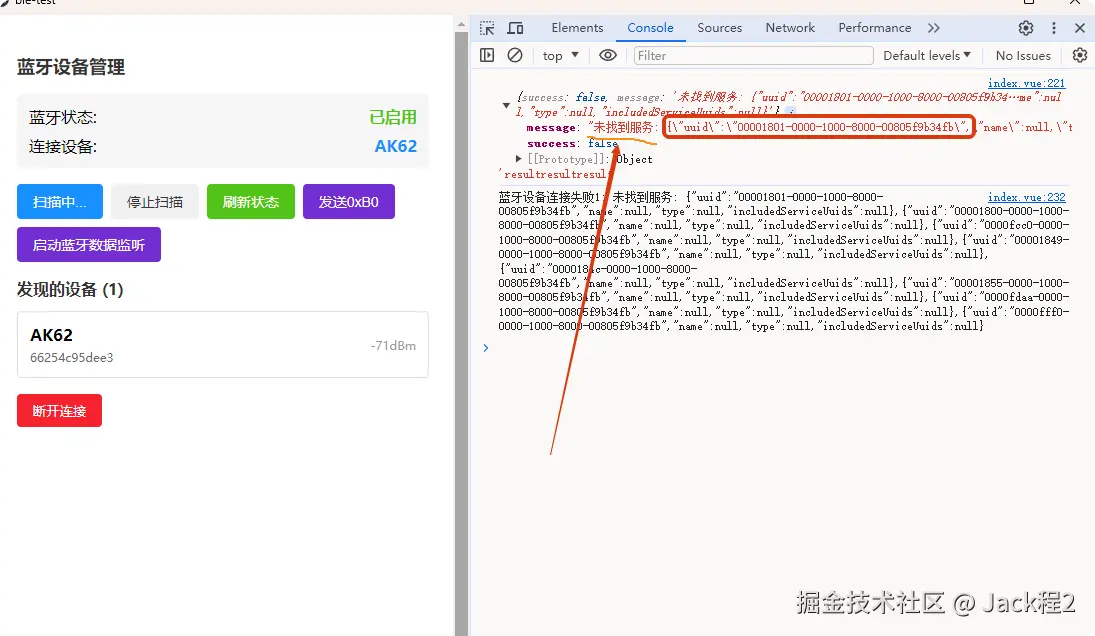The height and width of the screenshot is (636, 1095).
Task: Create a live expression eye icon
Action: (x=608, y=55)
